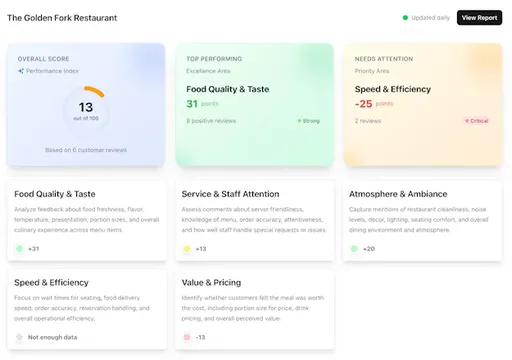
Task: Open the Needs Attention card
Action: pos(423,104)
